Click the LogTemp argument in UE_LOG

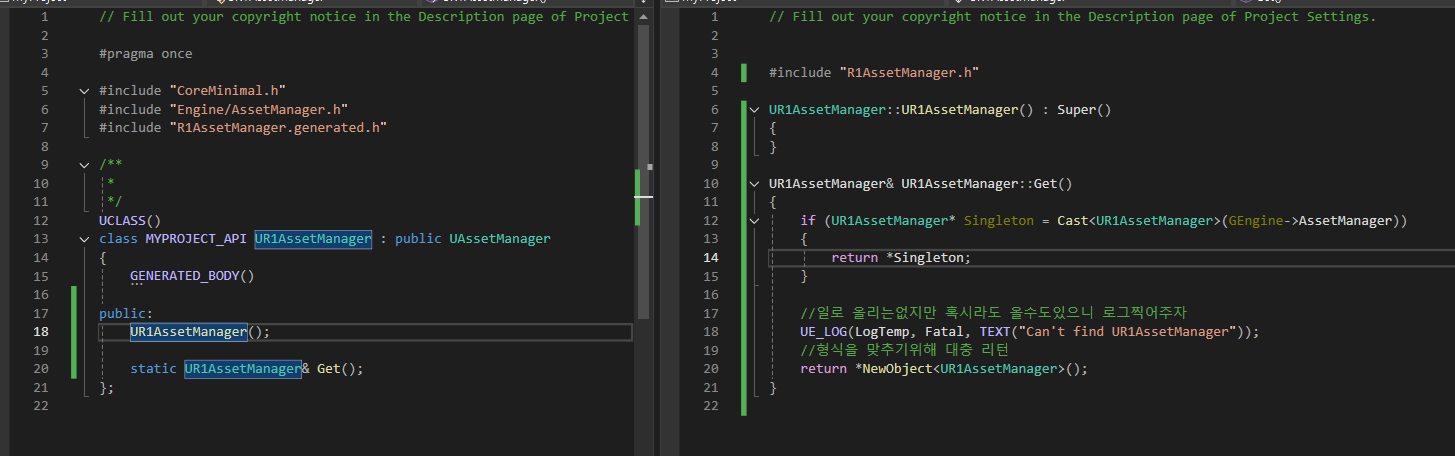tap(882, 332)
